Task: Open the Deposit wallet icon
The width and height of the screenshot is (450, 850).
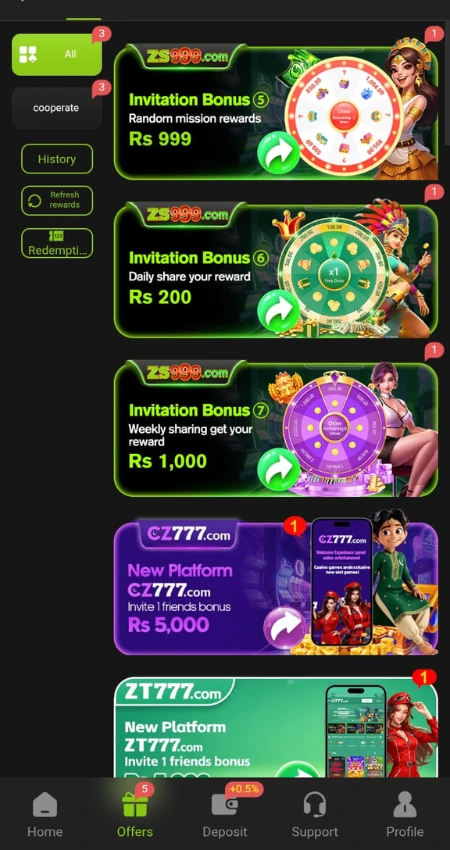Action: [224, 804]
